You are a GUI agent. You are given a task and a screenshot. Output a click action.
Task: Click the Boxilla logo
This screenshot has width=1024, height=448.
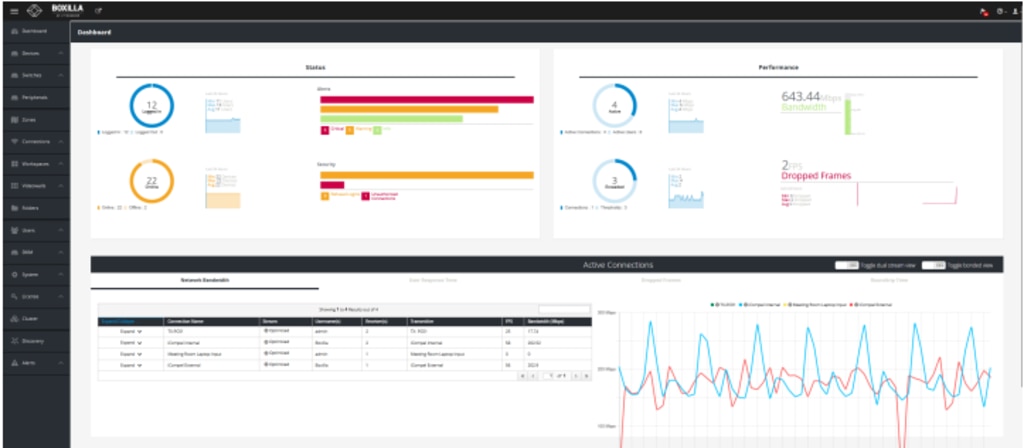pyautogui.click(x=59, y=11)
